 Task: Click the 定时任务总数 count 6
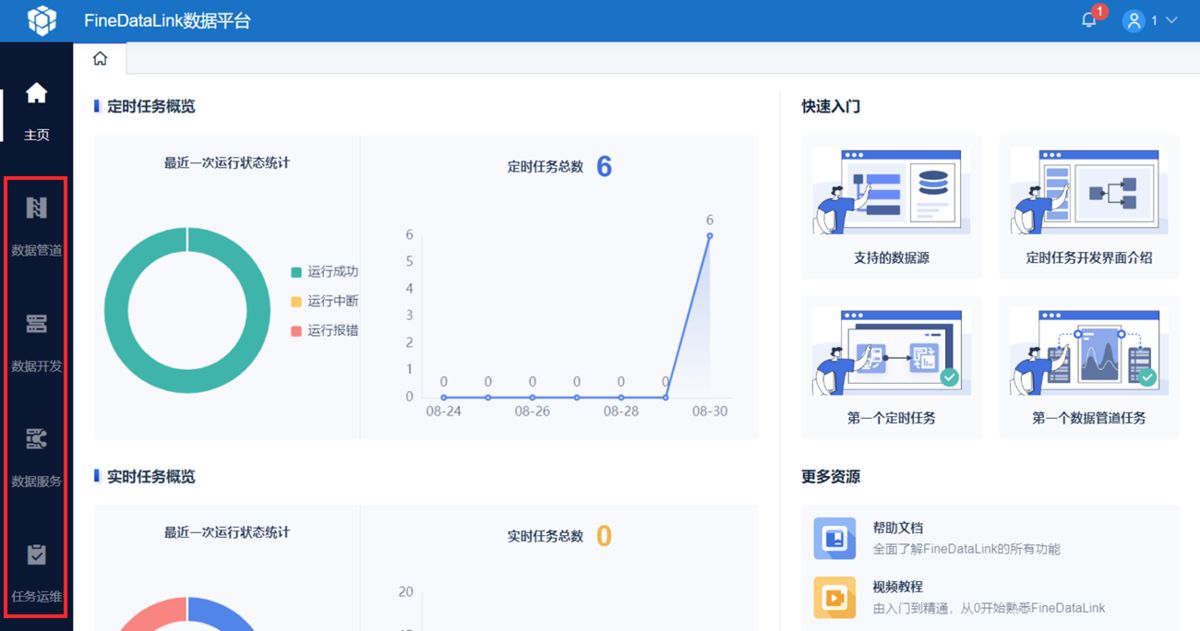[604, 166]
